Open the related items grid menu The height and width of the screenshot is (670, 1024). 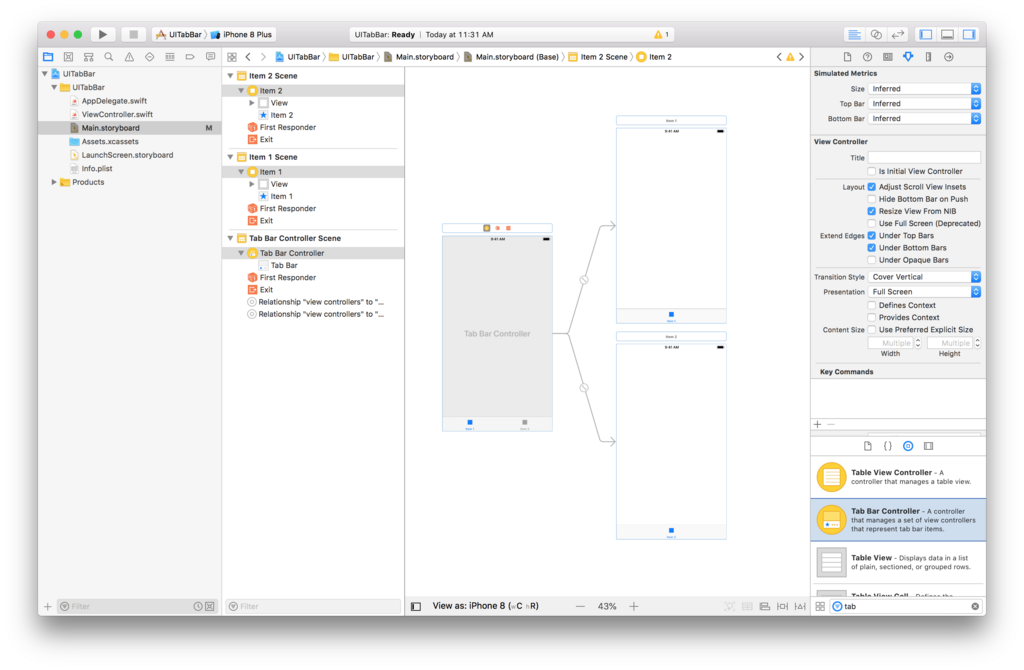point(232,57)
